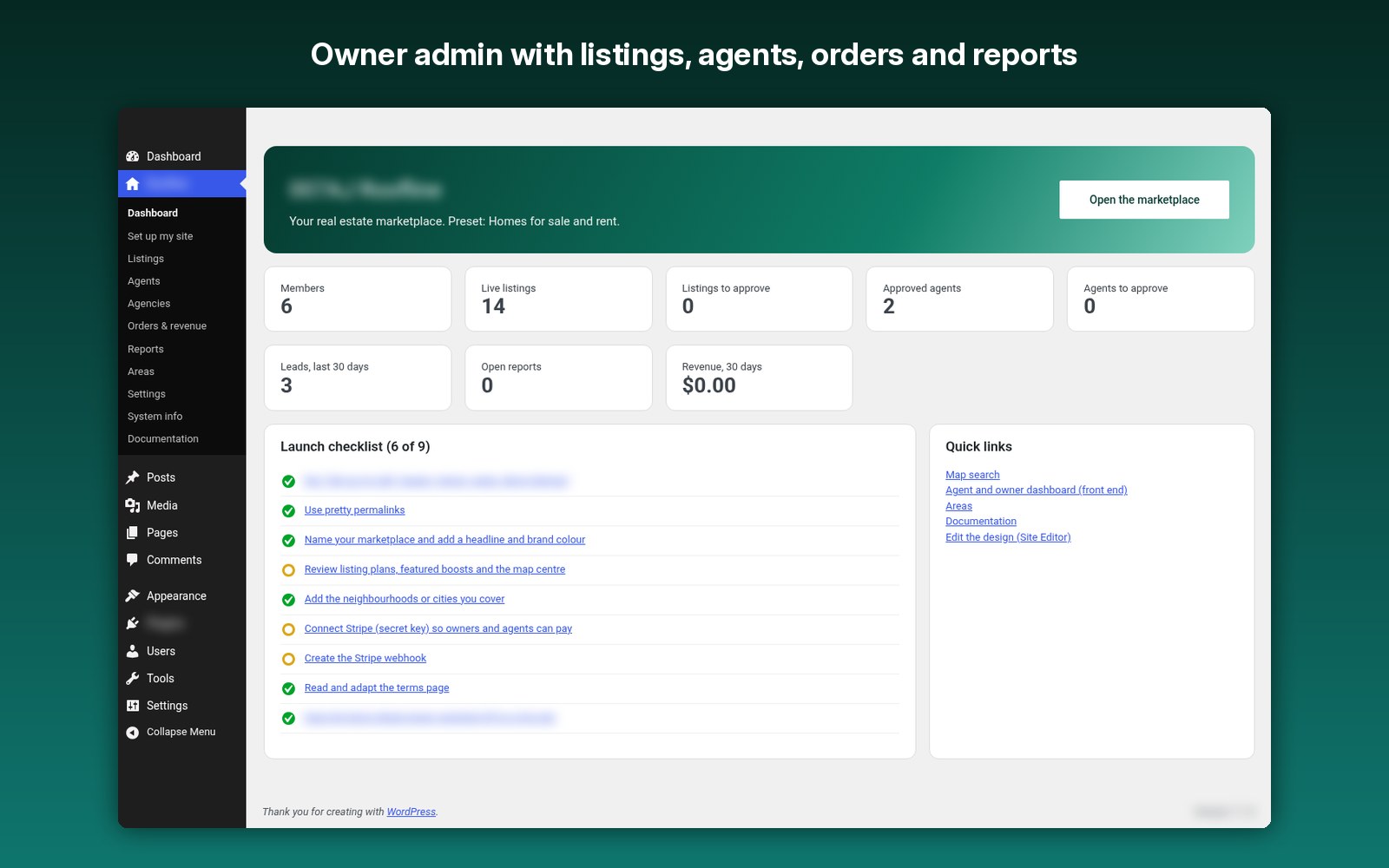Click the Revenue, 30 days card
This screenshot has width=1389, height=868.
click(759, 378)
